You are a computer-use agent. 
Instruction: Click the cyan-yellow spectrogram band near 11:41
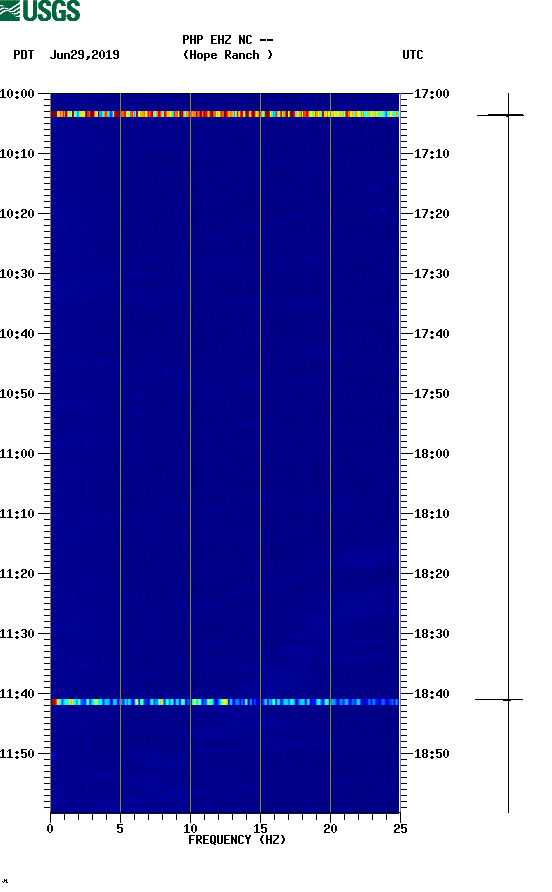pos(225,702)
